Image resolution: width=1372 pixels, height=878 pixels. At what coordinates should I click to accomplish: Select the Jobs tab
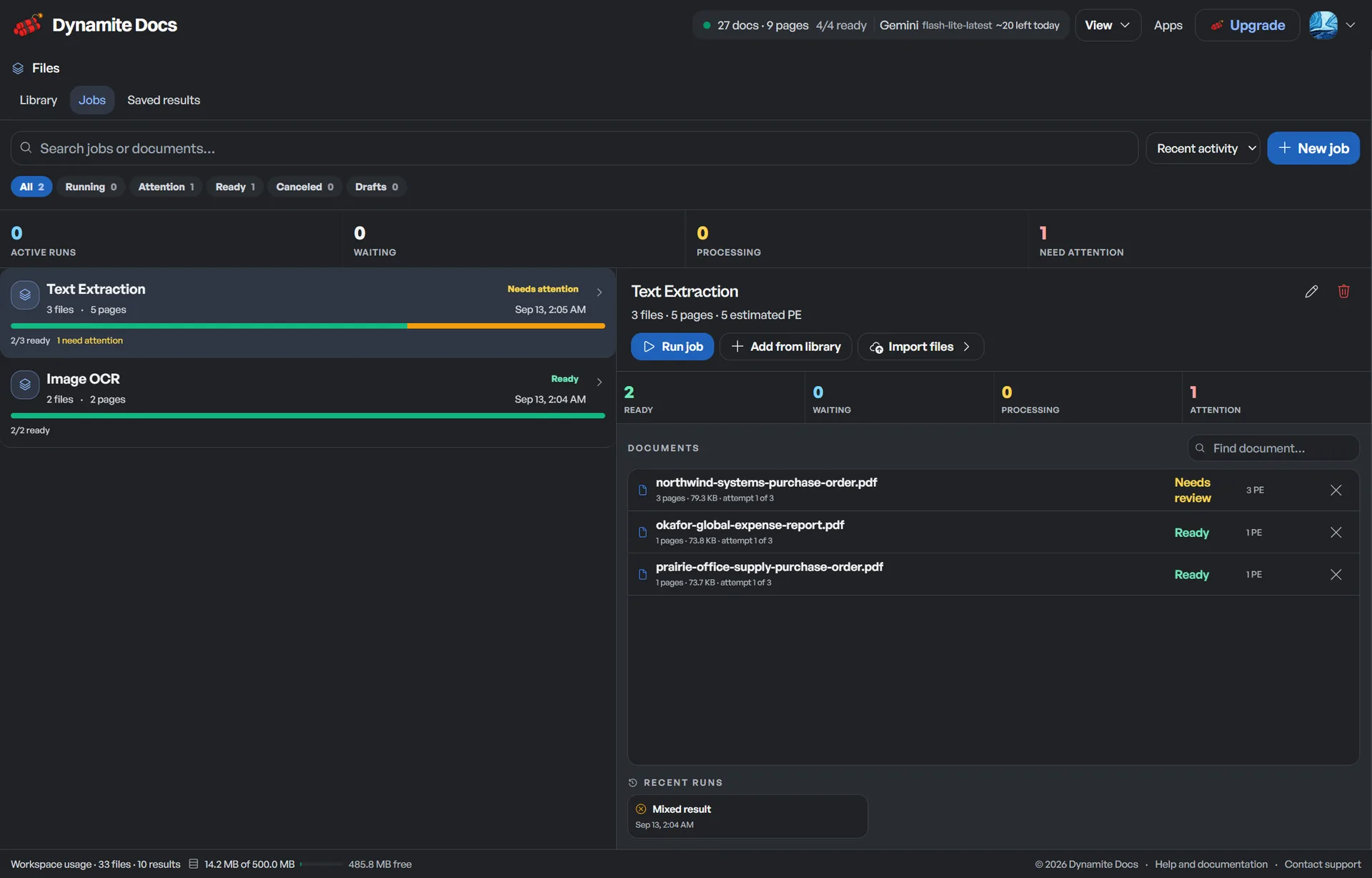[92, 101]
